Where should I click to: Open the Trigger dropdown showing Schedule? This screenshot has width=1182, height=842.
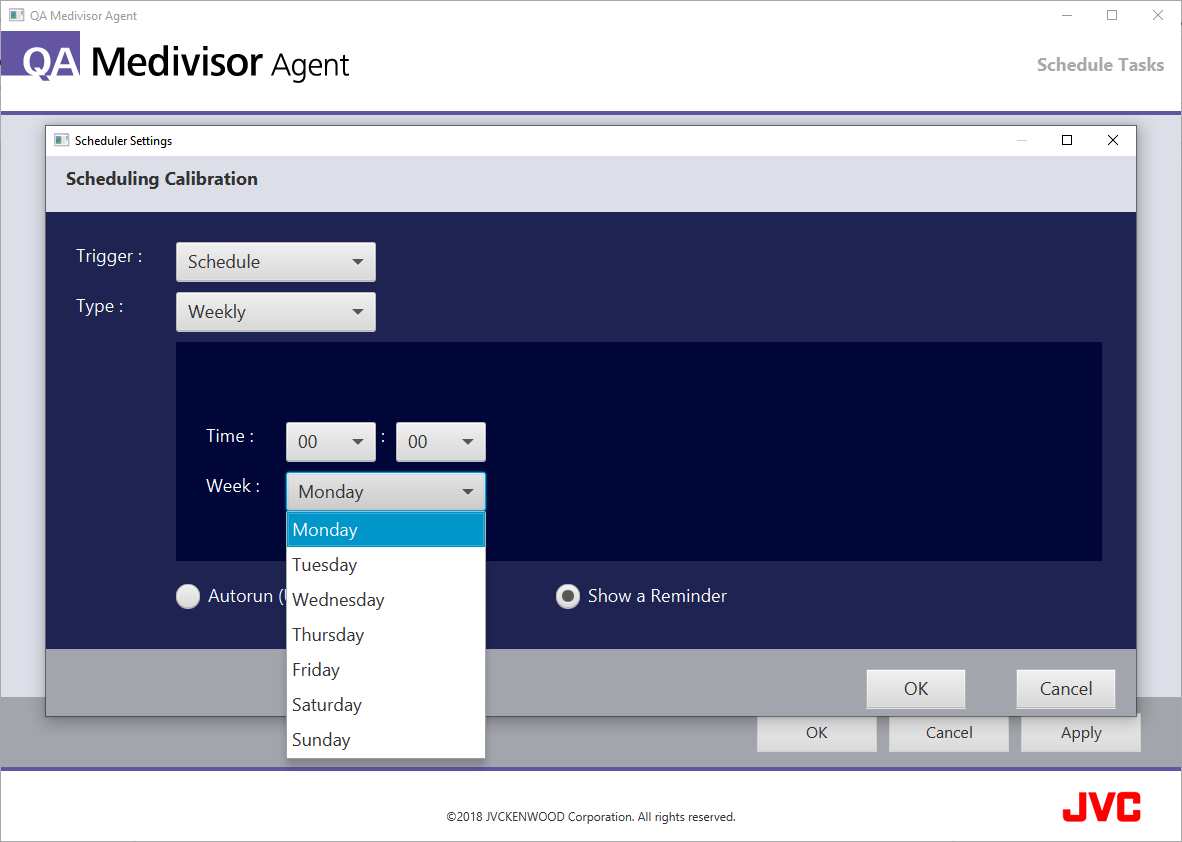click(276, 262)
